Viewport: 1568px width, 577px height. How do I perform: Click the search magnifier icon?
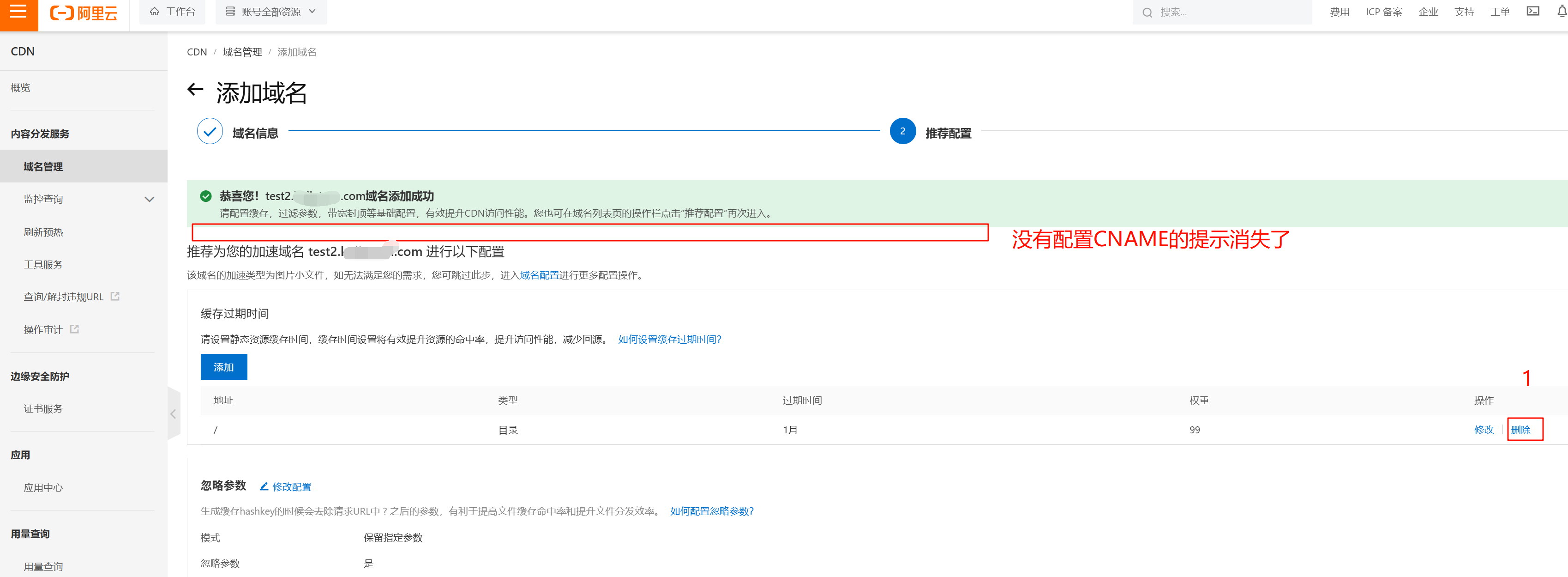(x=1147, y=12)
